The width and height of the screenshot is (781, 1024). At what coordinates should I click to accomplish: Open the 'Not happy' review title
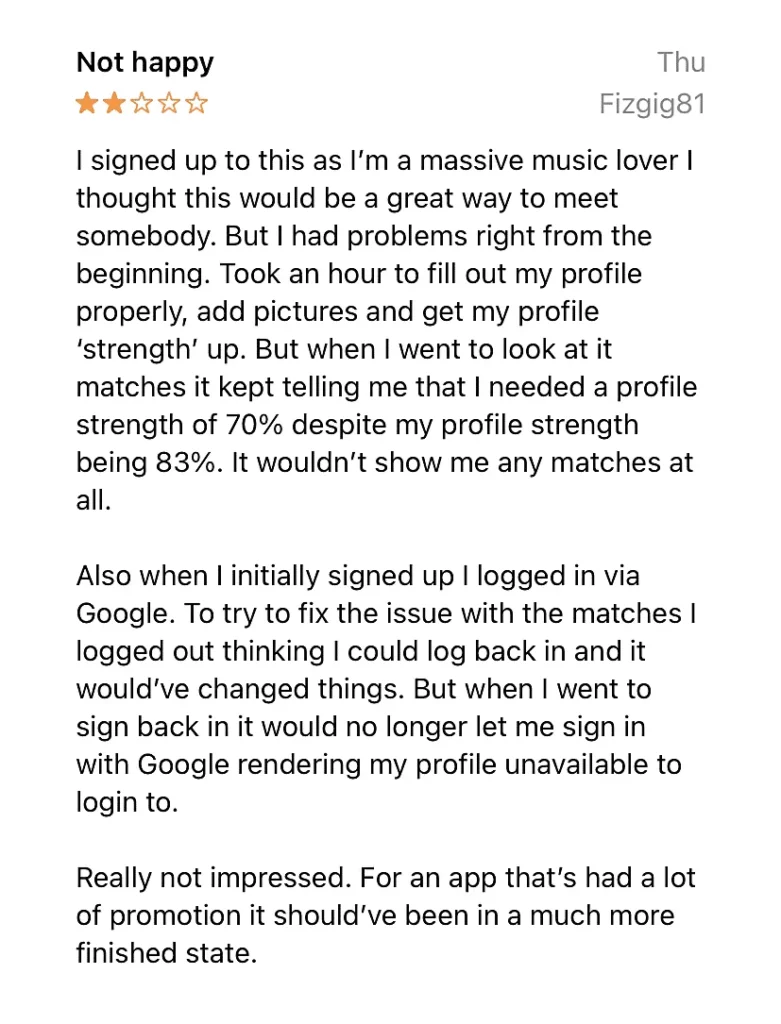click(145, 63)
